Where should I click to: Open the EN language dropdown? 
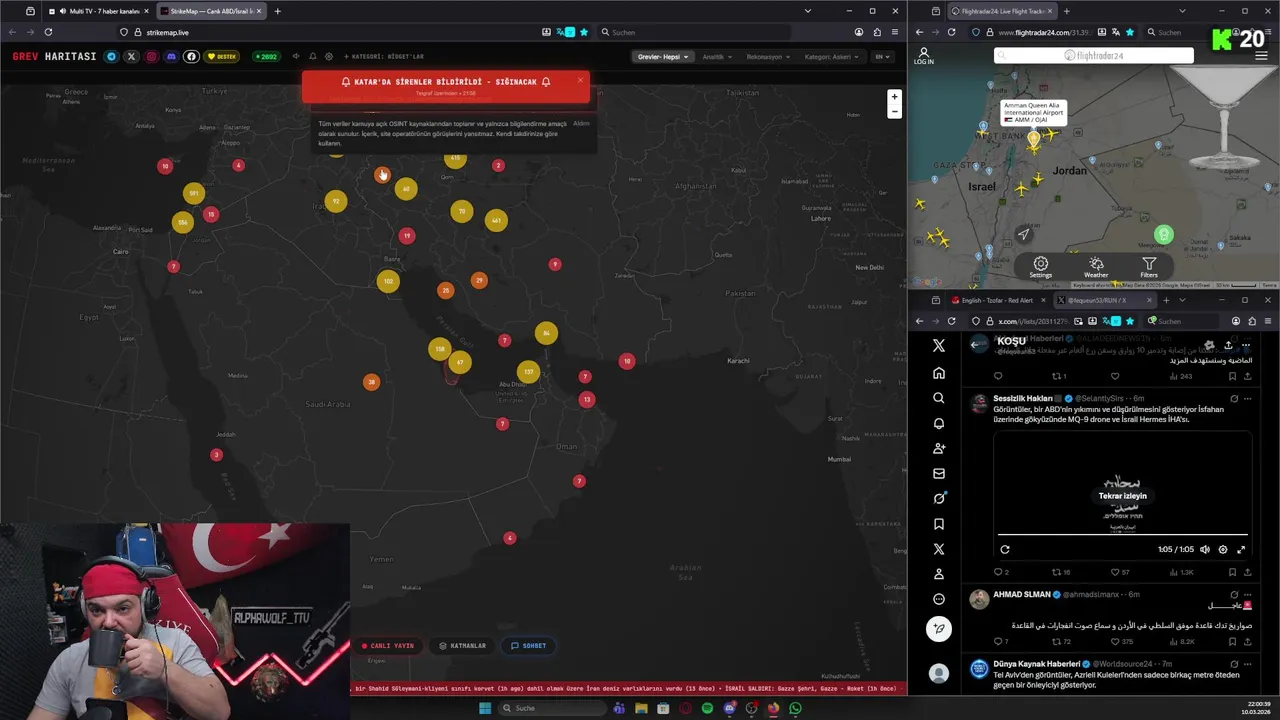tap(882, 57)
